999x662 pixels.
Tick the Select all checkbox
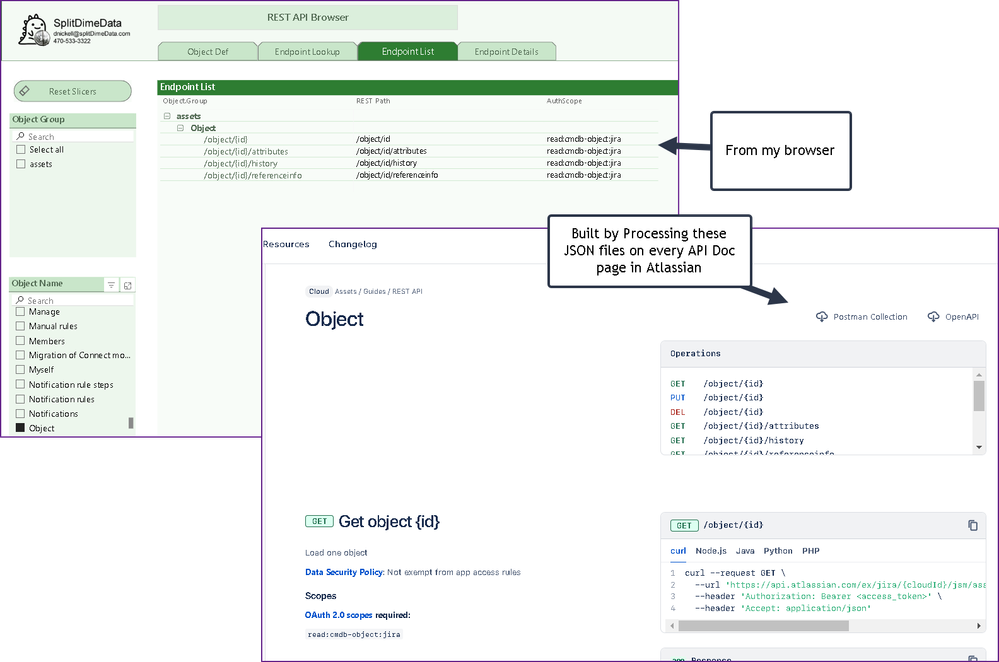tap(21, 149)
